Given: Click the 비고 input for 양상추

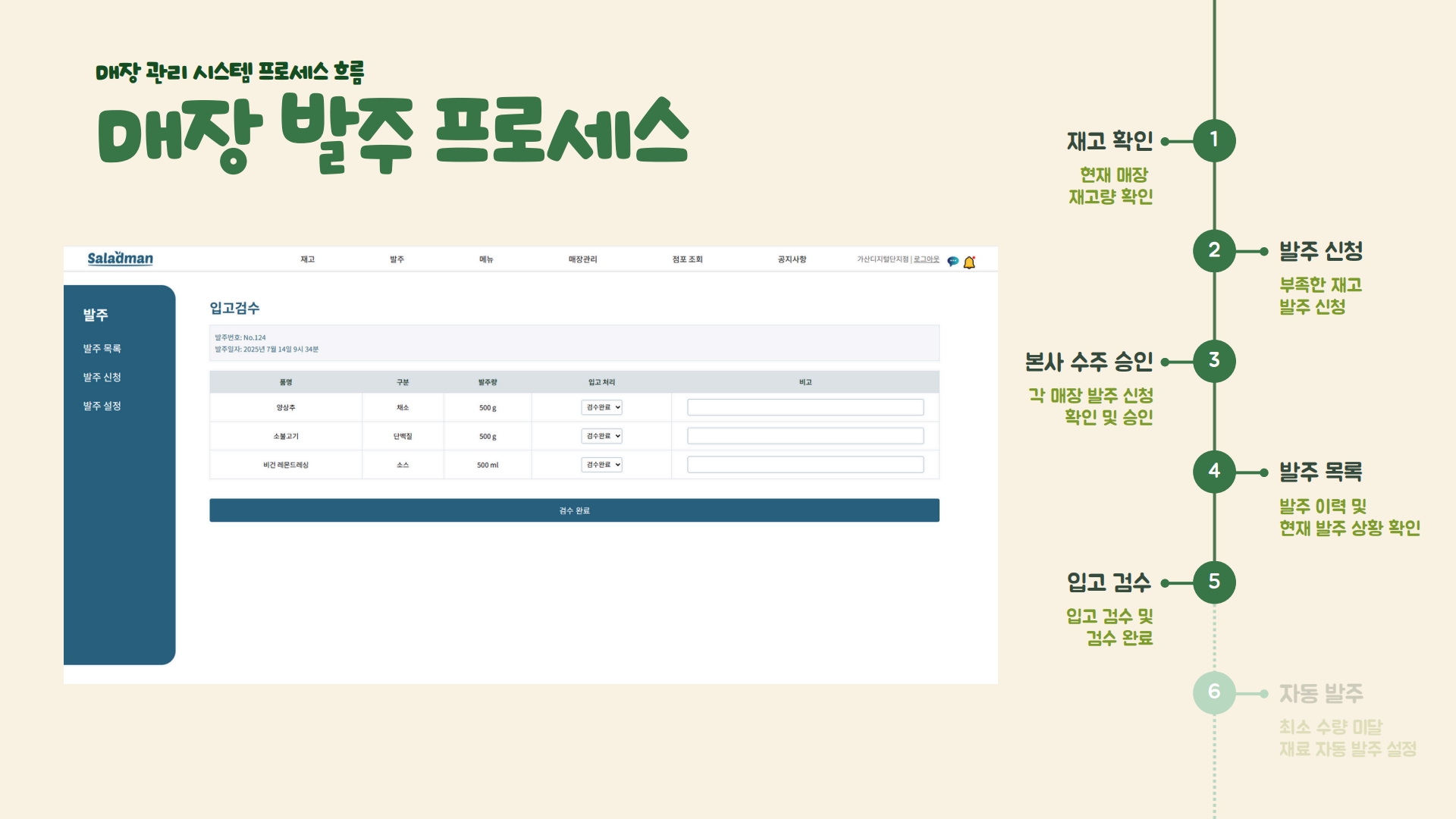Looking at the screenshot, I should [x=805, y=407].
